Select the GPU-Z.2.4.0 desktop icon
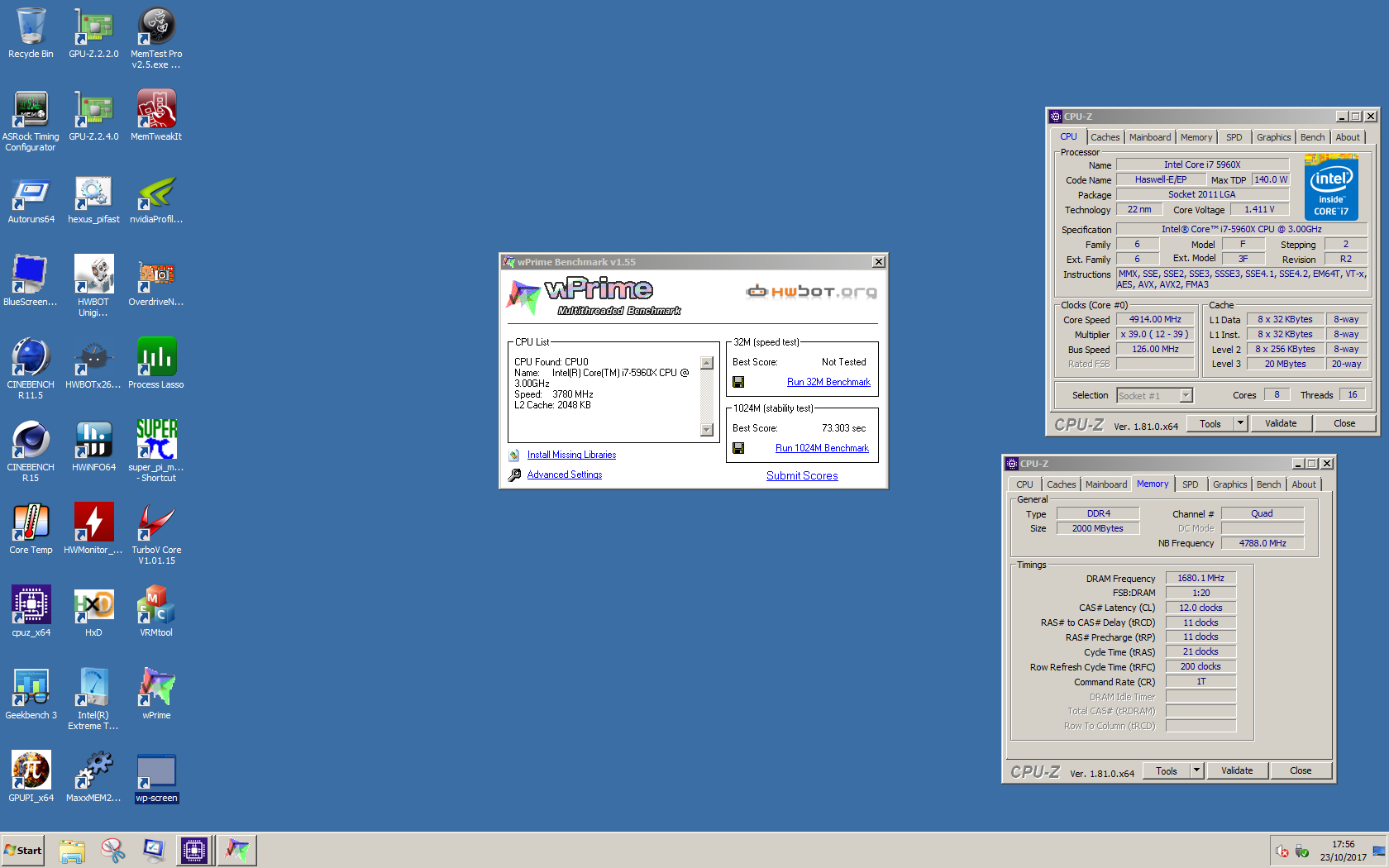1389x868 pixels. click(93, 116)
